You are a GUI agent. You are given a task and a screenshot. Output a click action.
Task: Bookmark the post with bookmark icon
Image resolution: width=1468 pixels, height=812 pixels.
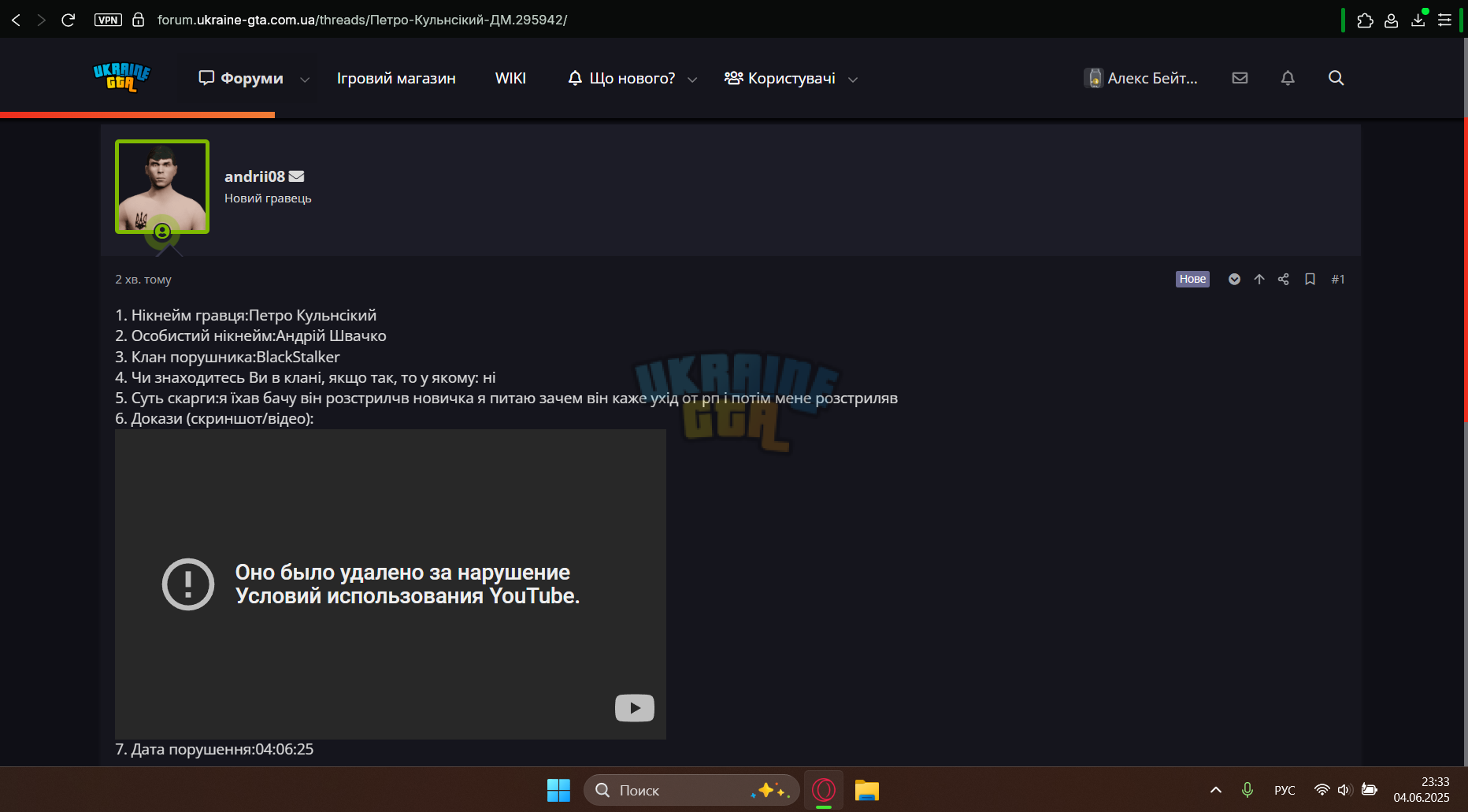coord(1310,279)
